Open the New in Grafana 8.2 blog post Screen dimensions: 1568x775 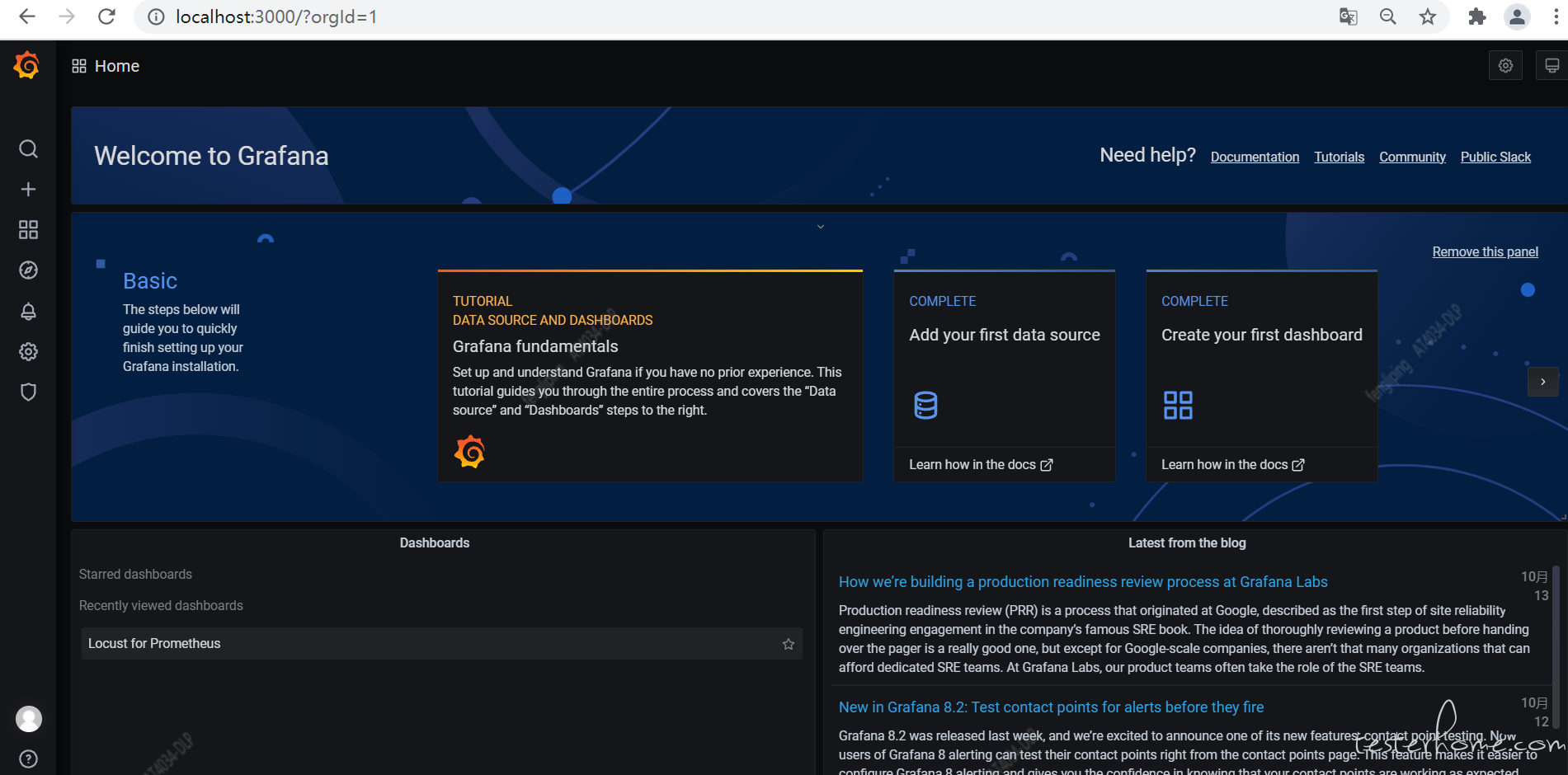click(x=1051, y=707)
